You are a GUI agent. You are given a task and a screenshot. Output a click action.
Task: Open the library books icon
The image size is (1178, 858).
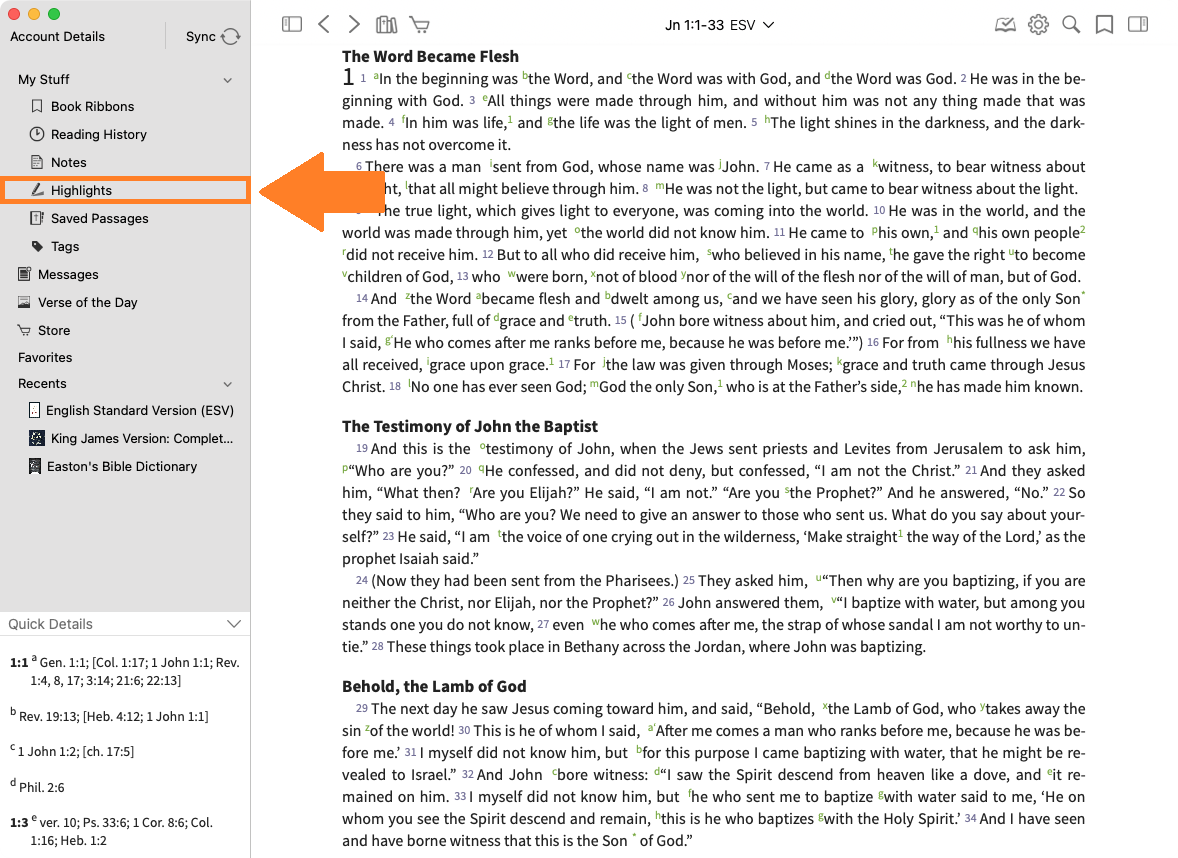pyautogui.click(x=386, y=25)
